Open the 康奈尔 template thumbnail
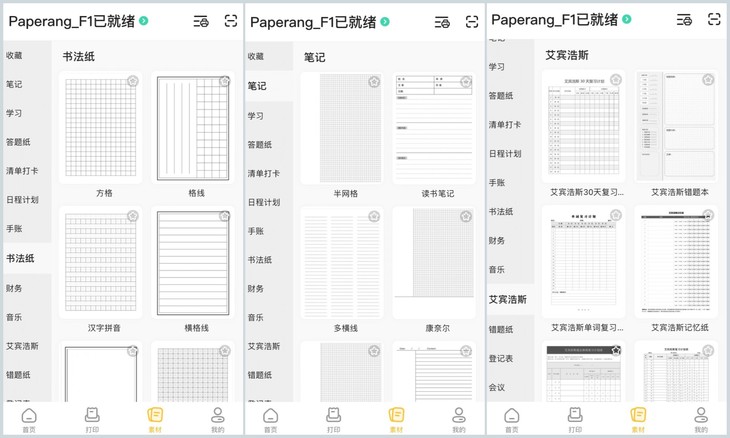Screen dimensions: 730x438 coord(434,263)
